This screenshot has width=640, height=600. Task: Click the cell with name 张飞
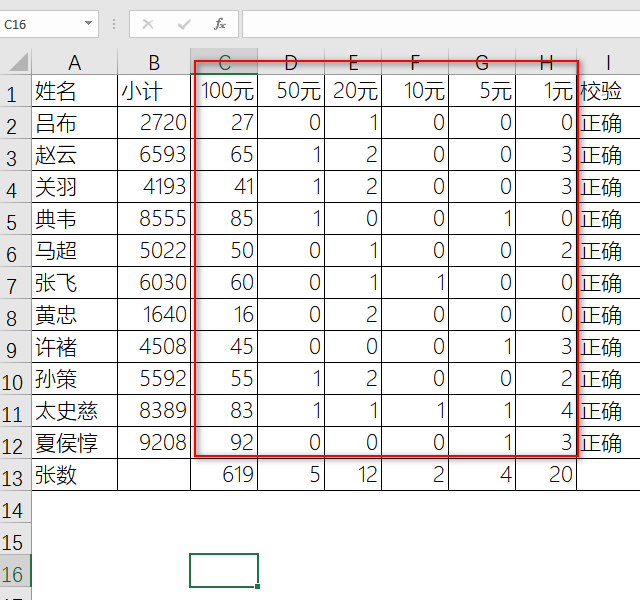[74, 283]
